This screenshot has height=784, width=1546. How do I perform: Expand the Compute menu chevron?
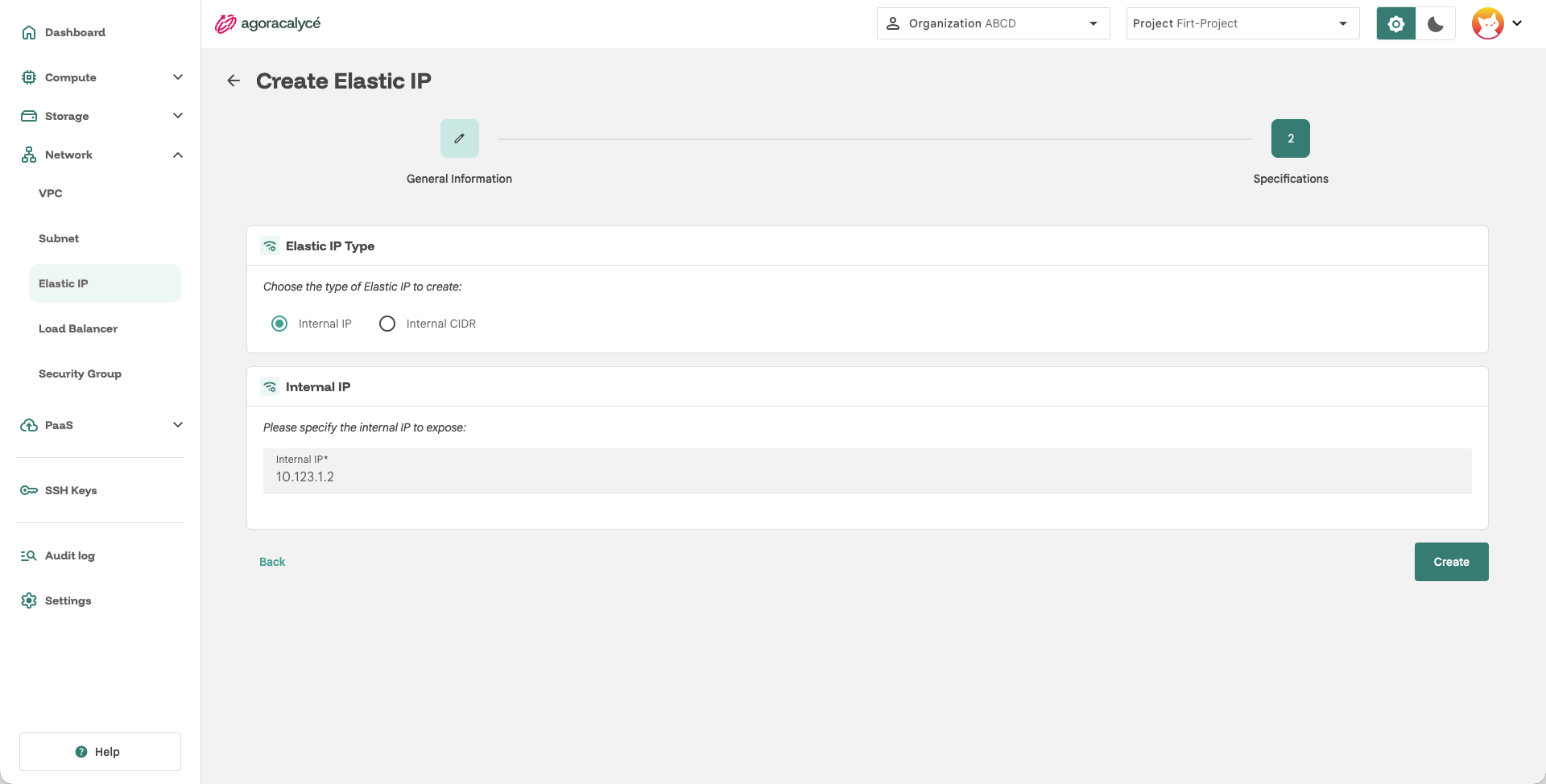coord(178,77)
